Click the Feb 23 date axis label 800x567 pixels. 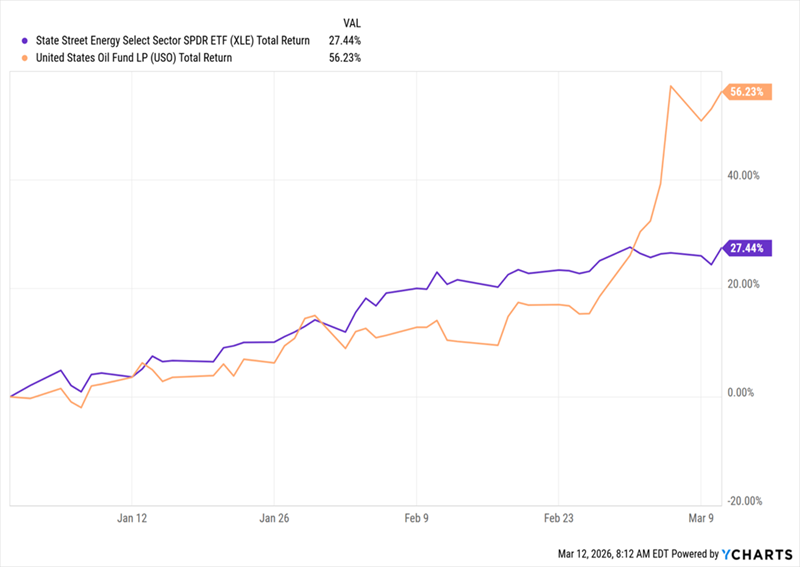coord(558,518)
